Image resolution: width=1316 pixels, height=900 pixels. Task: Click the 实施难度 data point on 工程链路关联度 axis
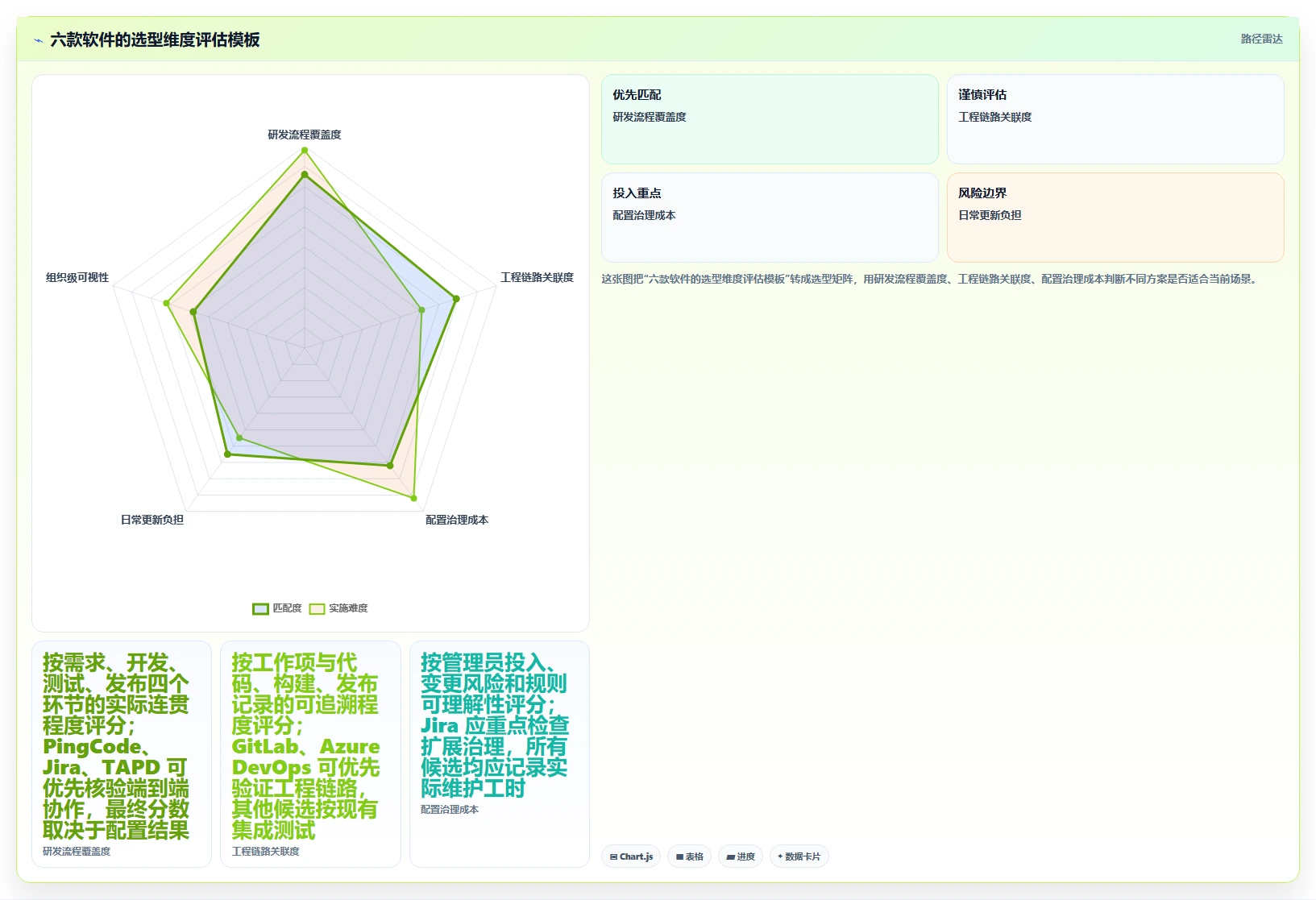point(421,310)
